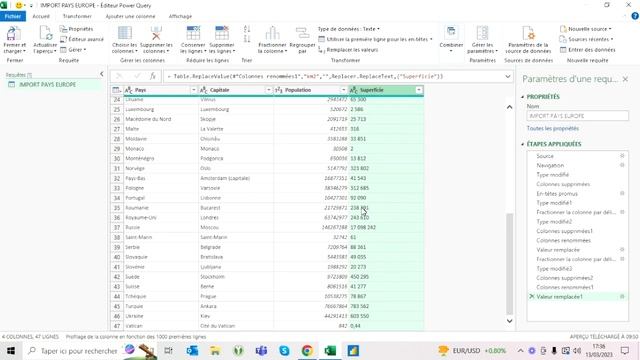The height and width of the screenshot is (360, 640).
Task: Open the Pays column filter dropdown
Action: coord(193,90)
